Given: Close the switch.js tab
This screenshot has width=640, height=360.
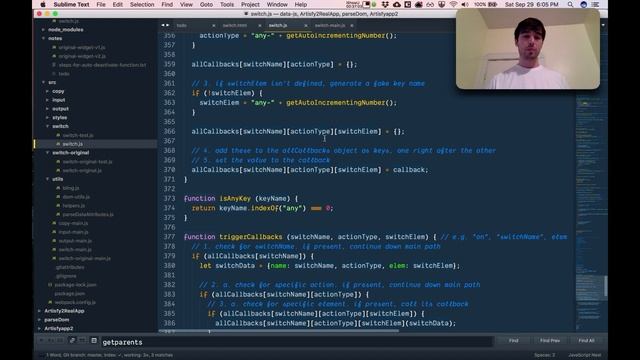Looking at the screenshot, I should click(x=306, y=25).
